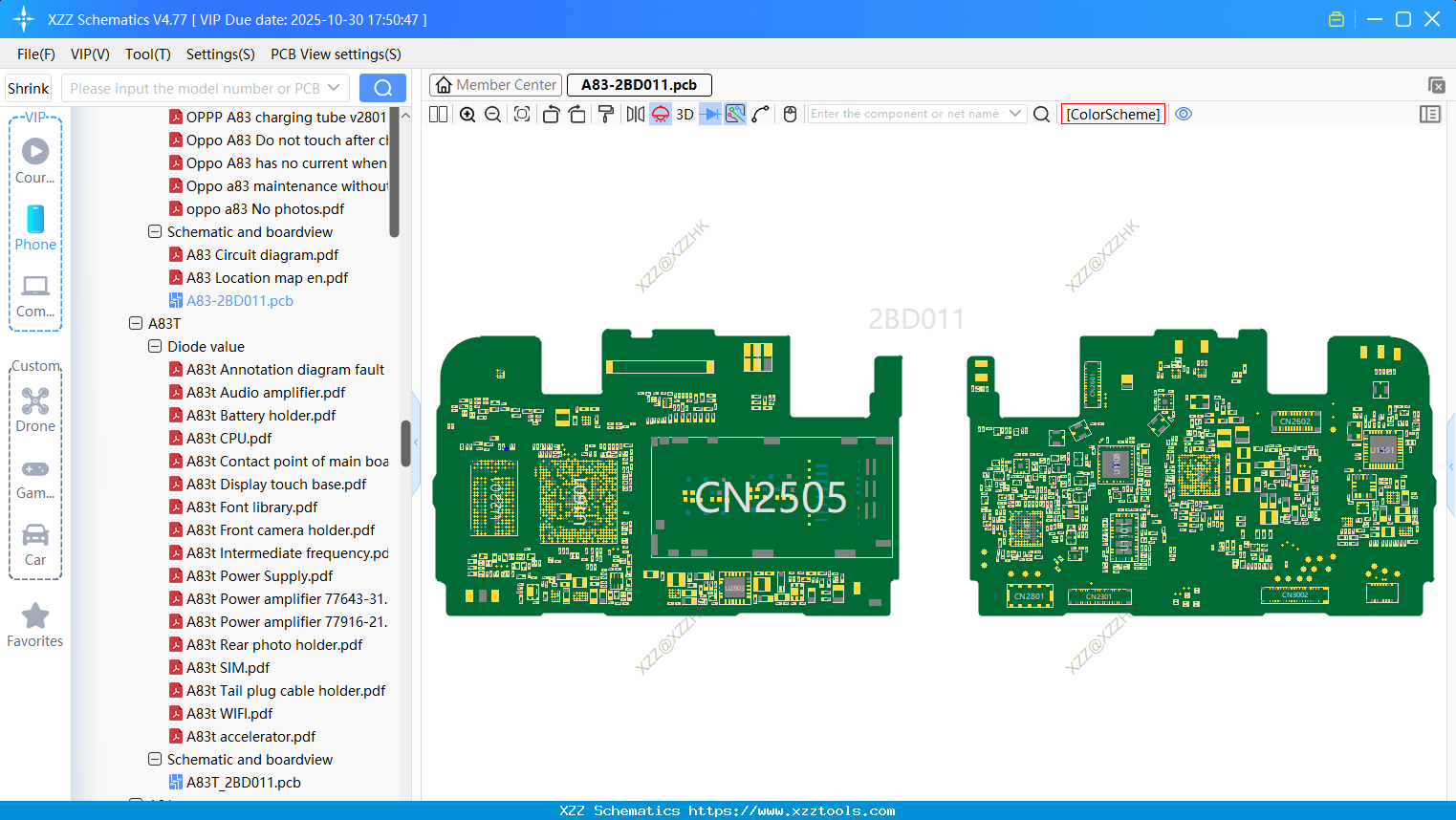Image resolution: width=1456 pixels, height=820 pixels.
Task: Switch to the Member Center tab
Action: pos(496,85)
